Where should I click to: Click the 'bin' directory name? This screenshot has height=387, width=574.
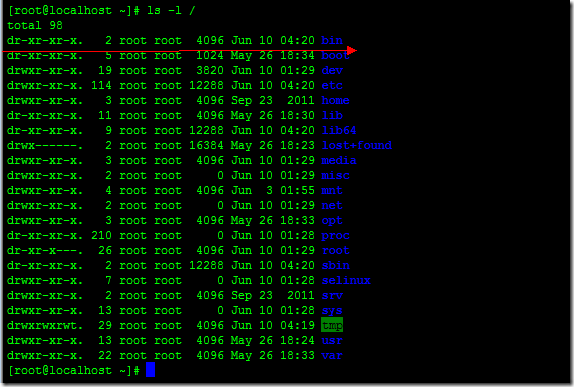(332, 40)
